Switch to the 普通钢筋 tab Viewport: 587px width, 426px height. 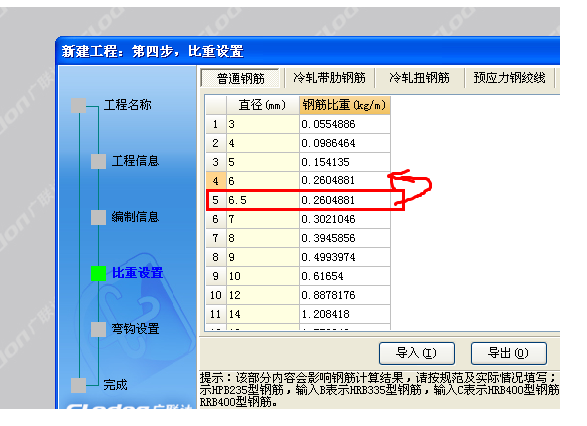coord(240,78)
